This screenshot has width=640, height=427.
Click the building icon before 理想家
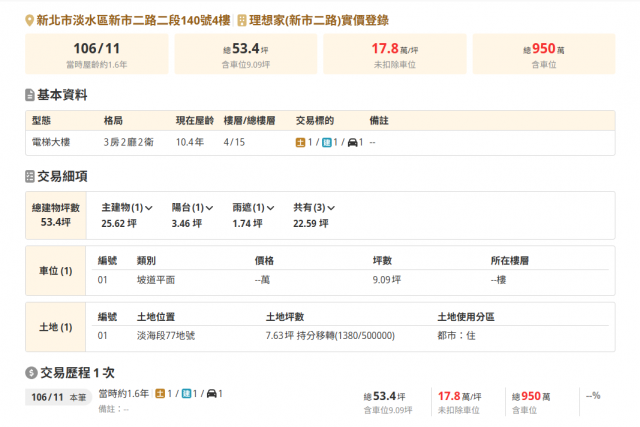[x=242, y=20]
